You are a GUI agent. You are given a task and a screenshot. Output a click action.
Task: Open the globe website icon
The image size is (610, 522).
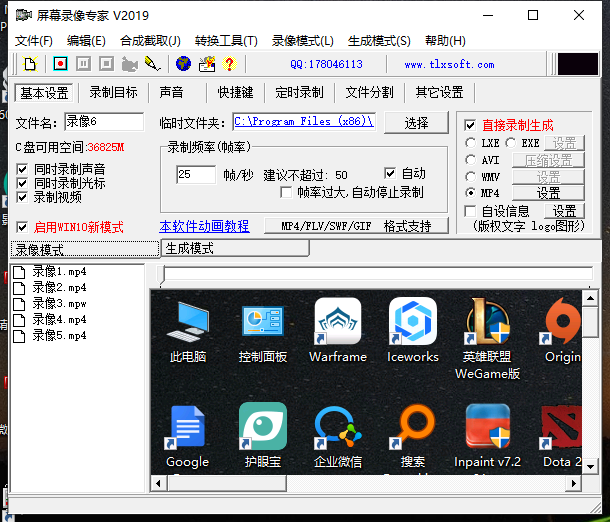(x=183, y=64)
